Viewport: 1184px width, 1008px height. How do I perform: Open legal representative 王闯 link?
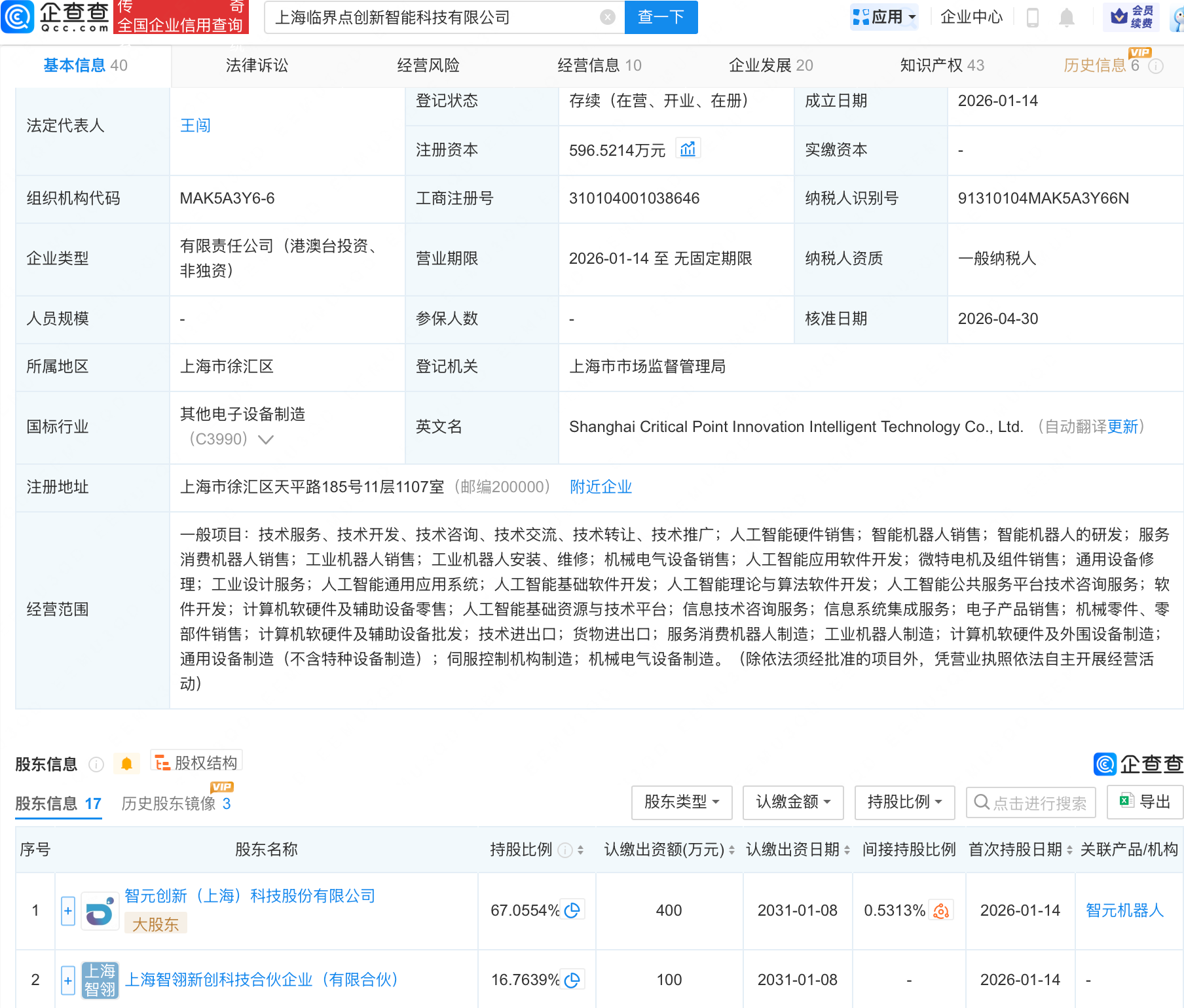195,126
